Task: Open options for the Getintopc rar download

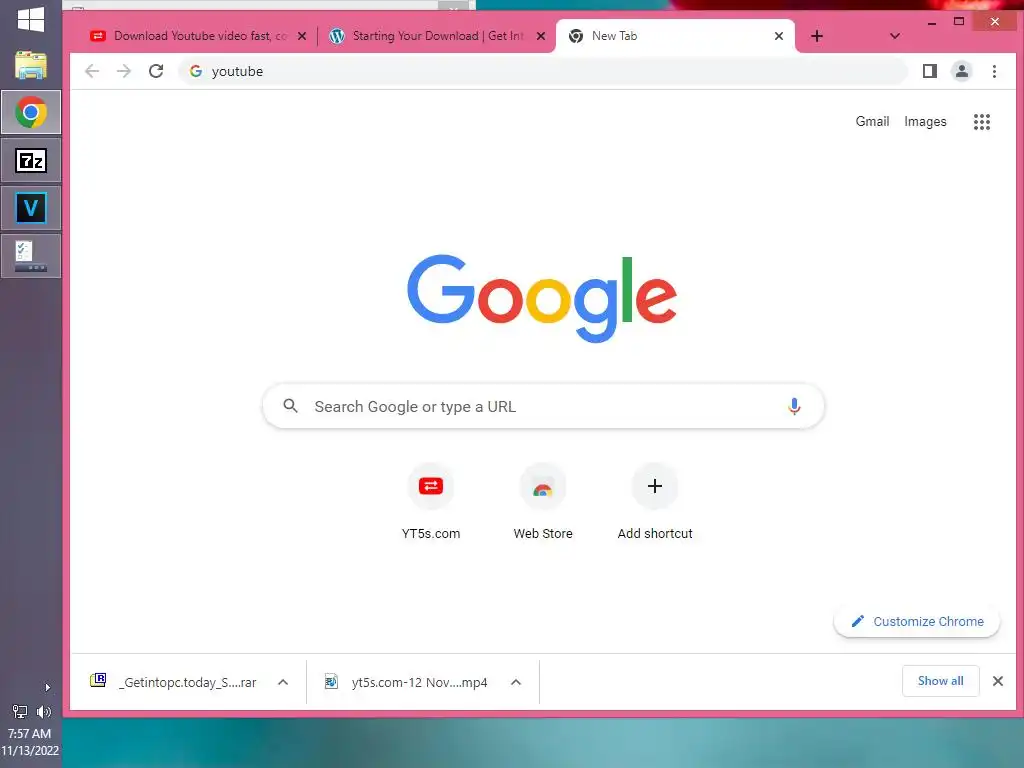Action: pos(283,682)
